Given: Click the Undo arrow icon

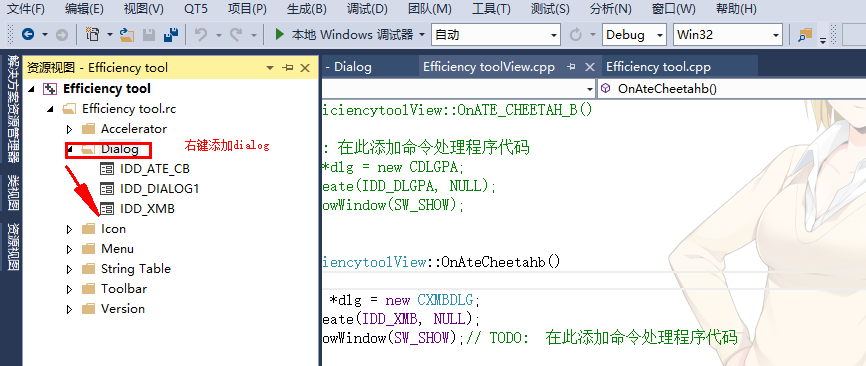Looking at the screenshot, I should coord(201,35).
